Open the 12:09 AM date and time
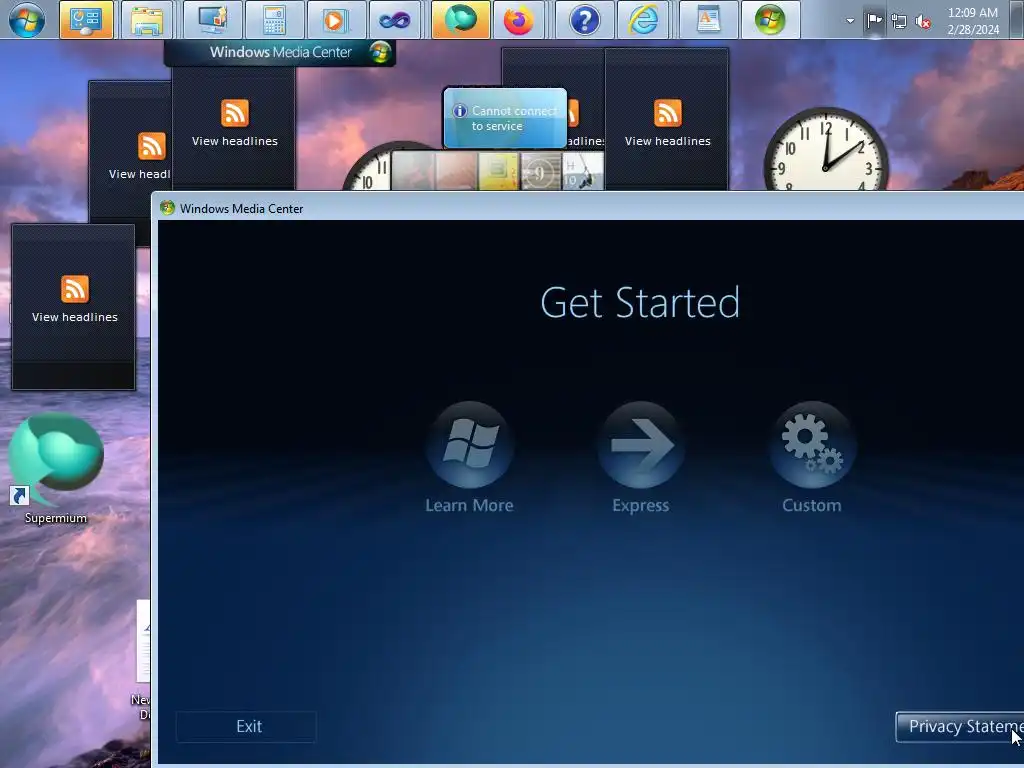1024x768 pixels. pyautogui.click(x=973, y=20)
